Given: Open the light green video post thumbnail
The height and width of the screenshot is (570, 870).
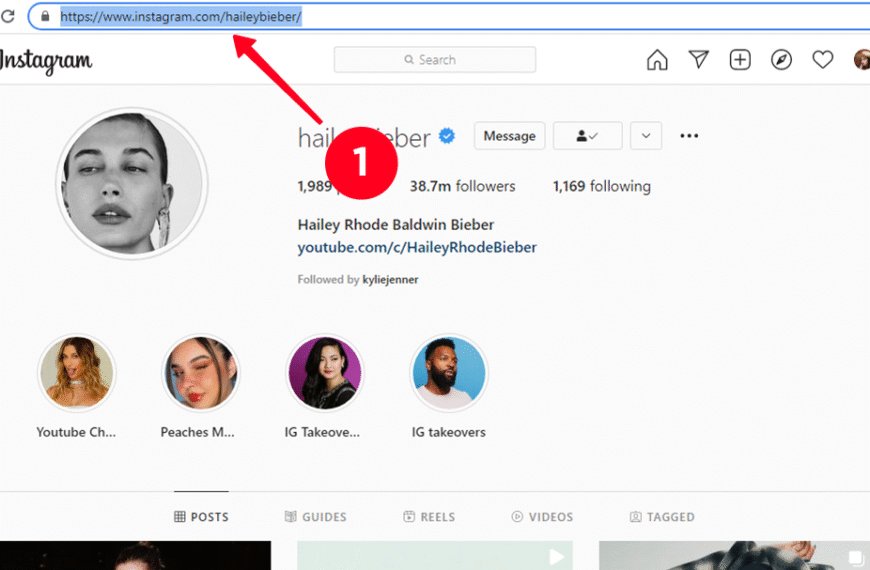Looking at the screenshot, I should 435,556.
